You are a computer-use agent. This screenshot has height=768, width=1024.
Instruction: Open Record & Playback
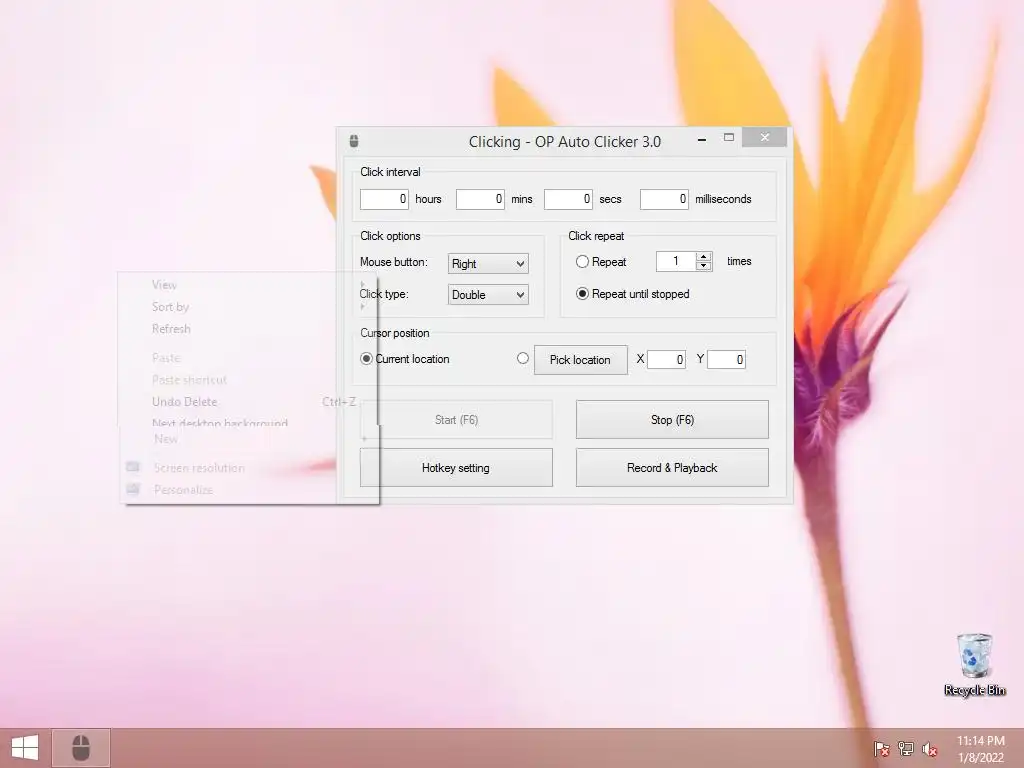[672, 468]
